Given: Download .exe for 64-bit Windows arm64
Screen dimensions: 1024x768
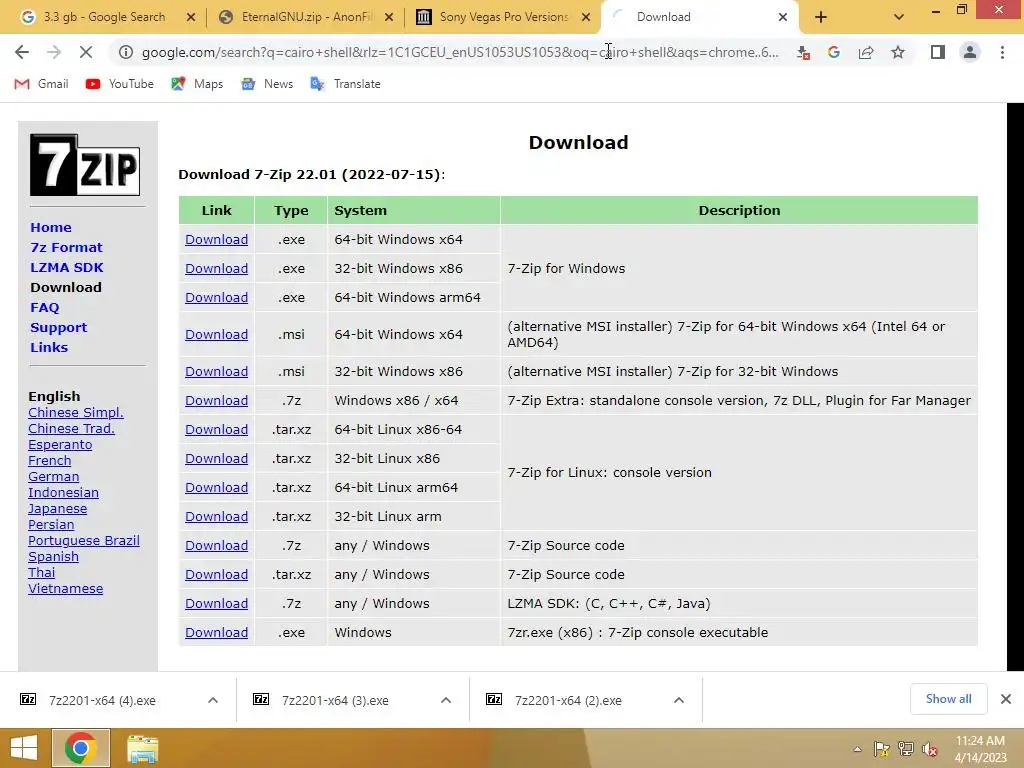Looking at the screenshot, I should pos(216,298).
